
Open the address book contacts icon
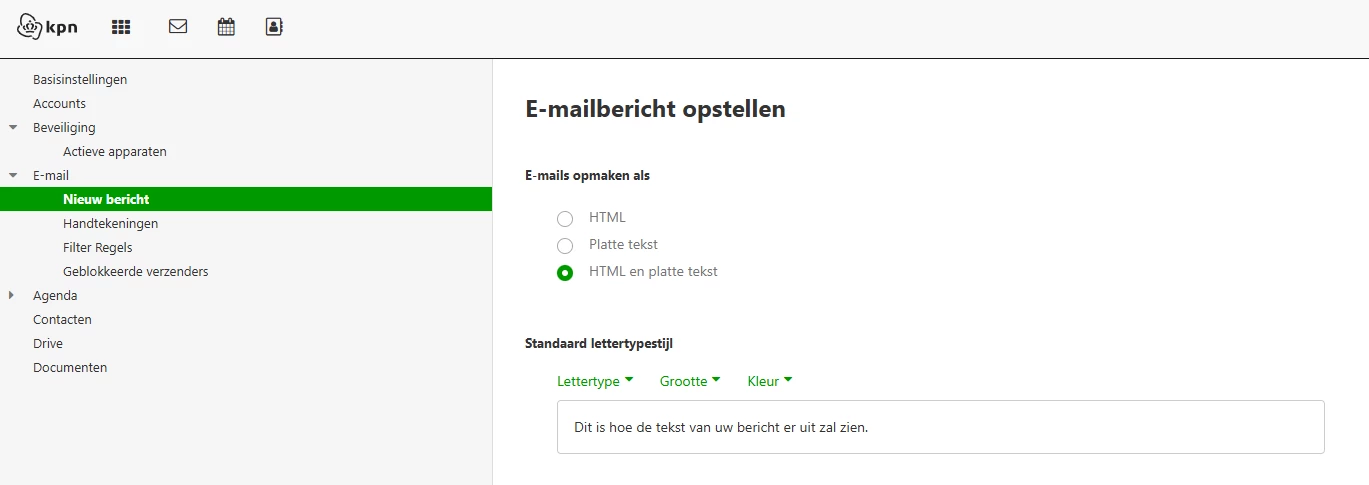(x=274, y=27)
